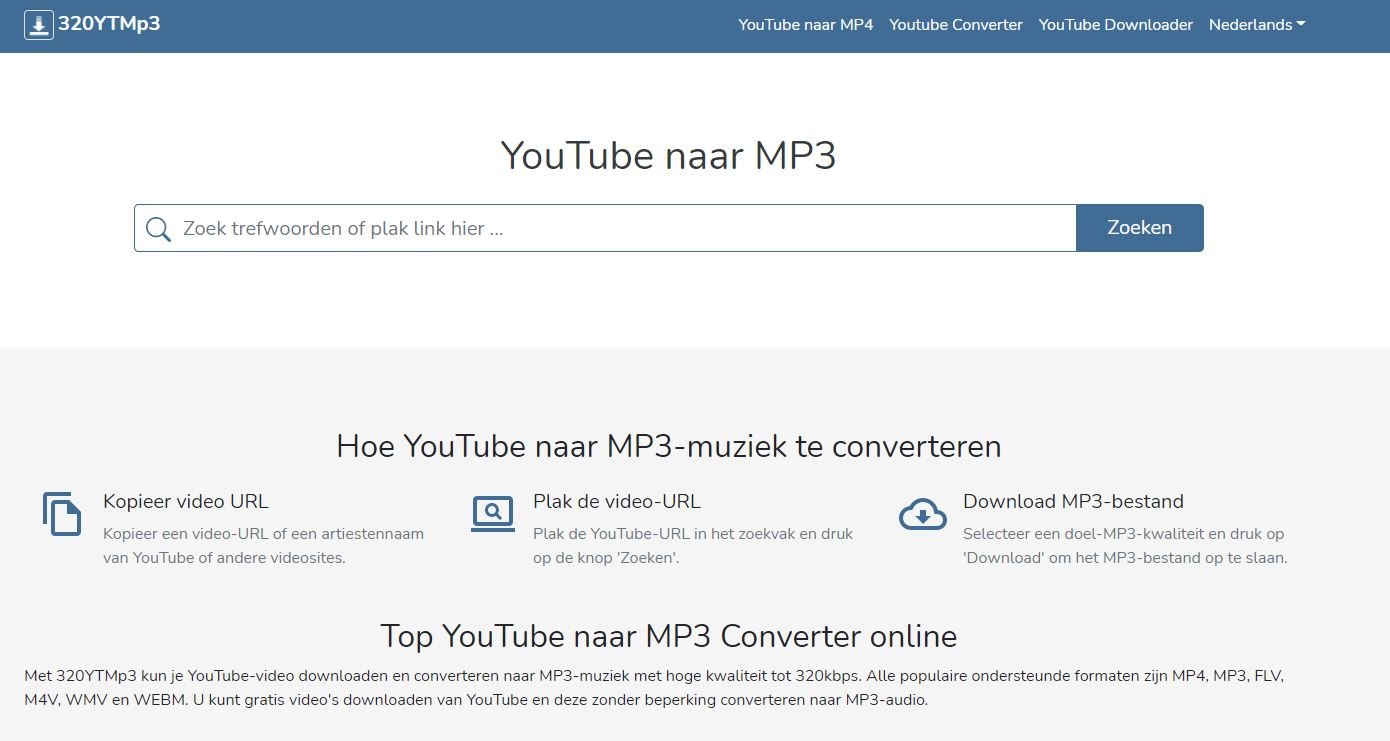This screenshot has height=741, width=1390.
Task: Click inside the keyword search input field
Action: [600, 228]
